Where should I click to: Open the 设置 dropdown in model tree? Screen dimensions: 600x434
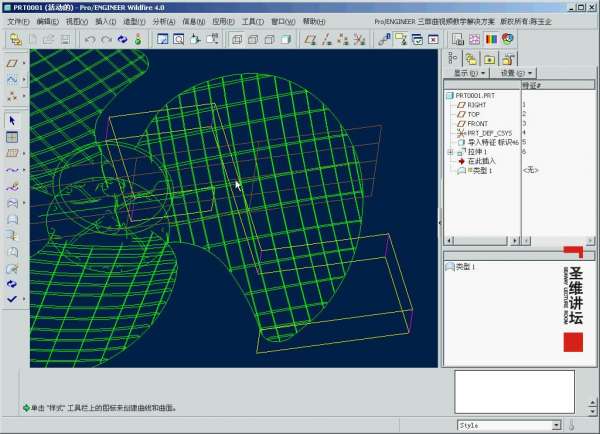517,73
